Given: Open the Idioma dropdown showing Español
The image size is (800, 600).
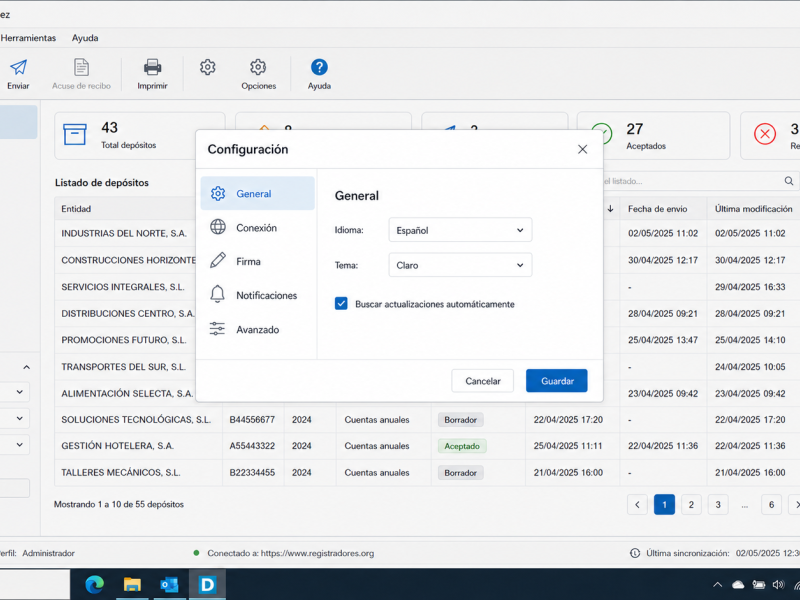Looking at the screenshot, I should pos(460,230).
